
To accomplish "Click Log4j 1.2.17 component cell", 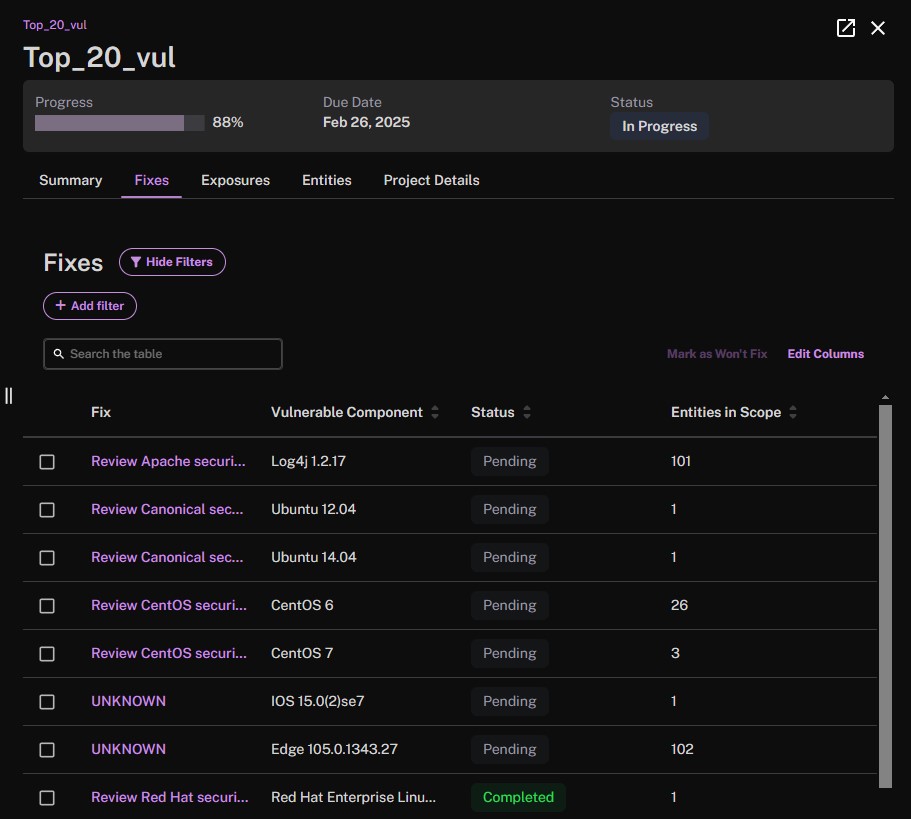I will click(308, 461).
